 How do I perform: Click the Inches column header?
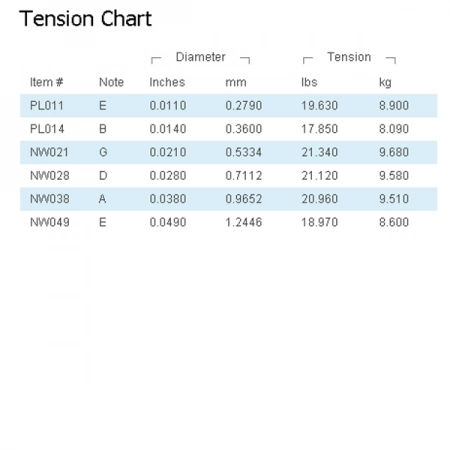[x=167, y=82]
